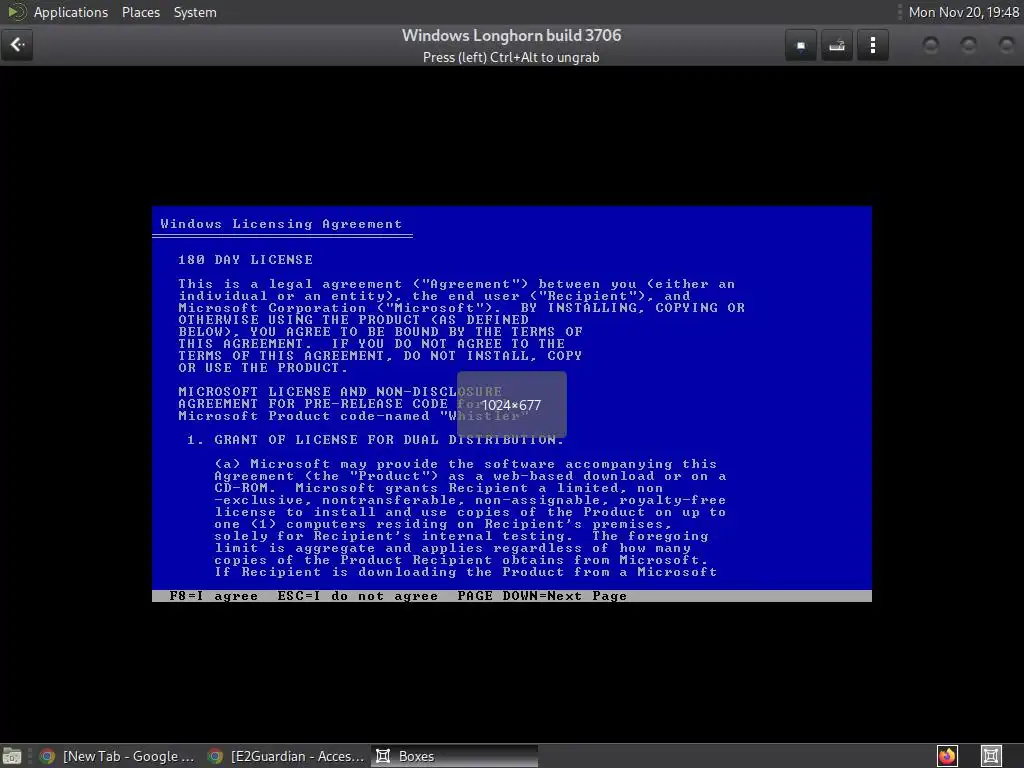The height and width of the screenshot is (768, 1024).
Task: Toggle fullscreen for the Longhorn VM
Action: 801,45
